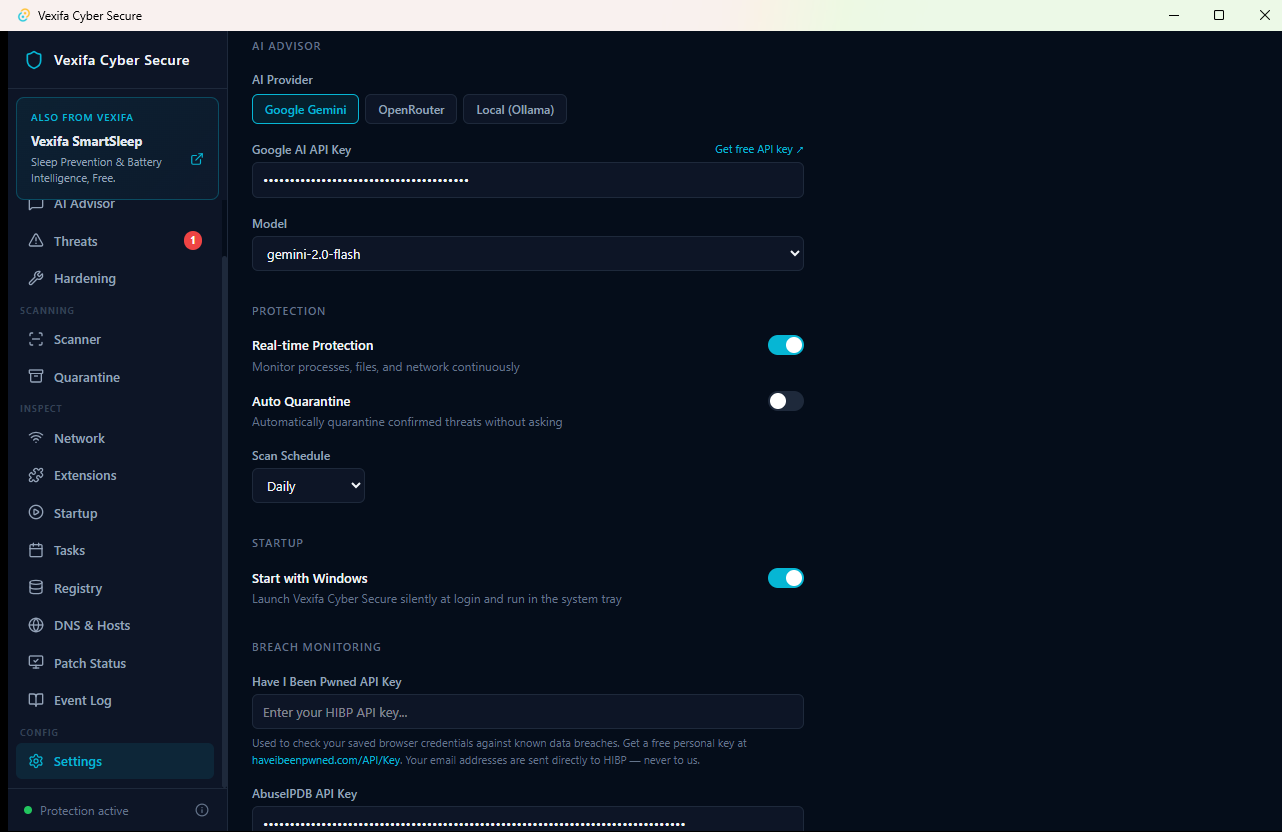1282x832 pixels.
Task: Click the Protection active status text
Action: point(84,811)
